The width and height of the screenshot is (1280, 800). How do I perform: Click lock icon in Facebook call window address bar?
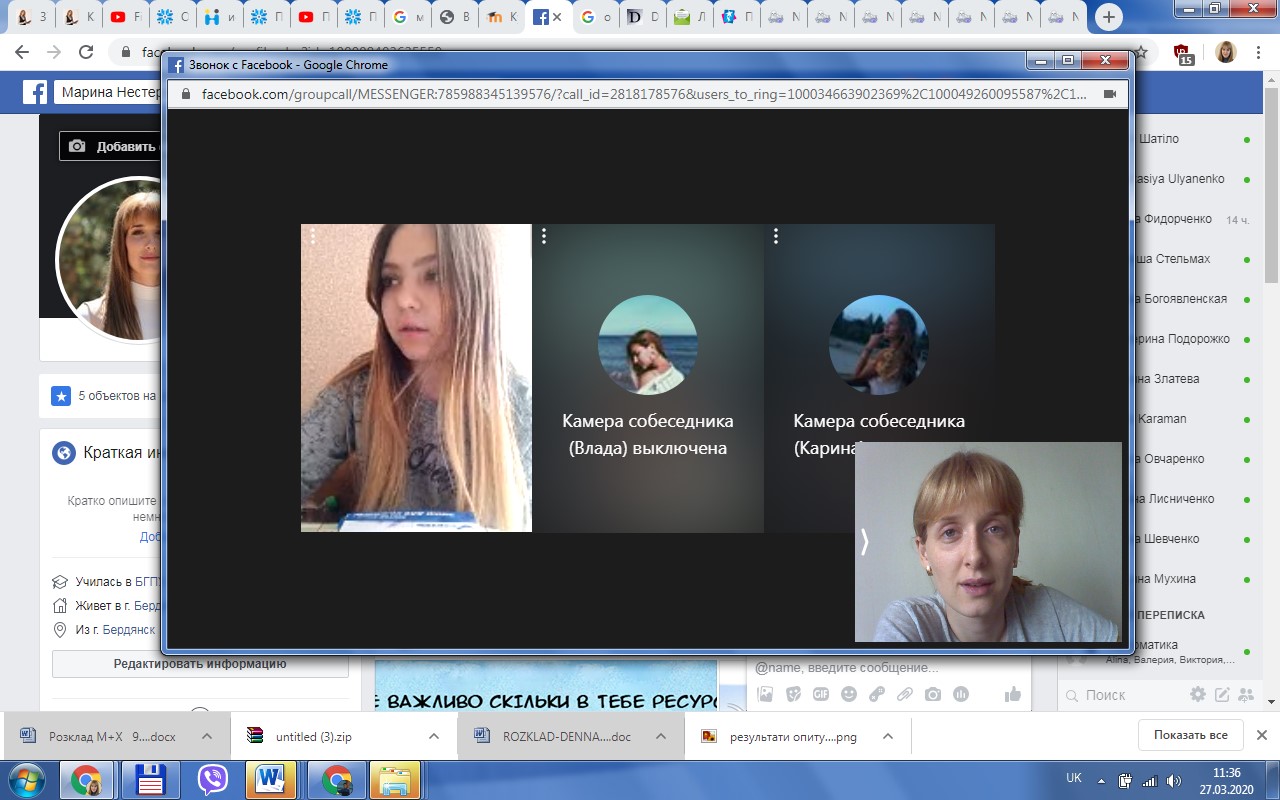[184, 94]
